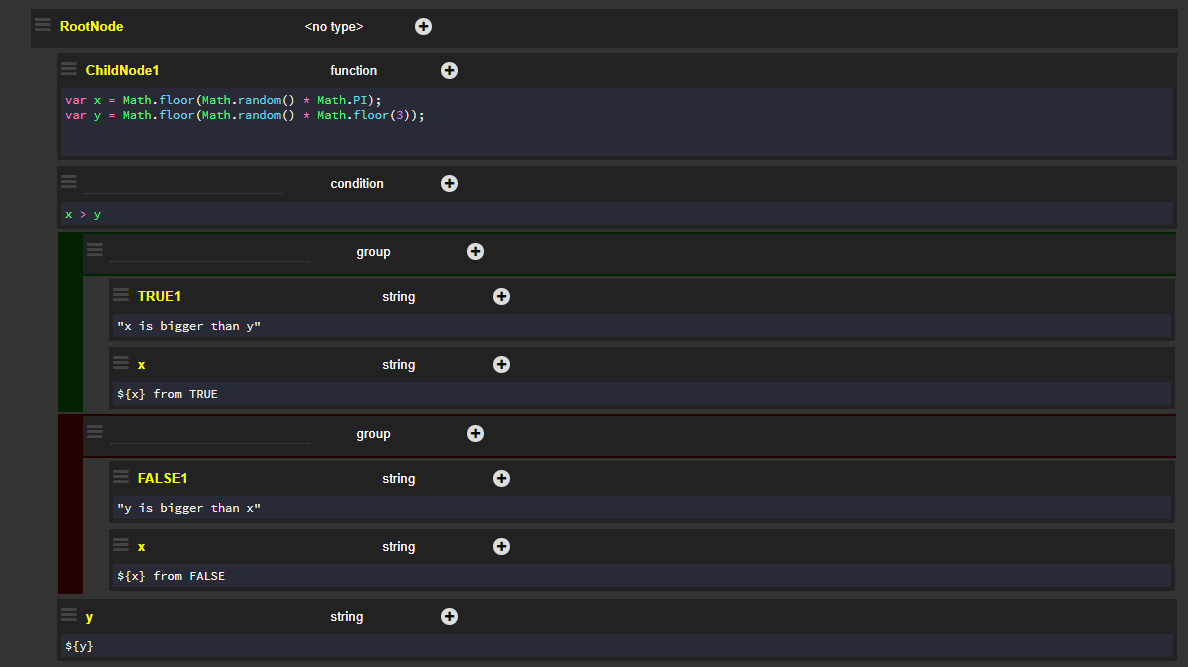The width and height of the screenshot is (1188, 667).
Task: Click the condition row drag handle
Action: point(69,181)
